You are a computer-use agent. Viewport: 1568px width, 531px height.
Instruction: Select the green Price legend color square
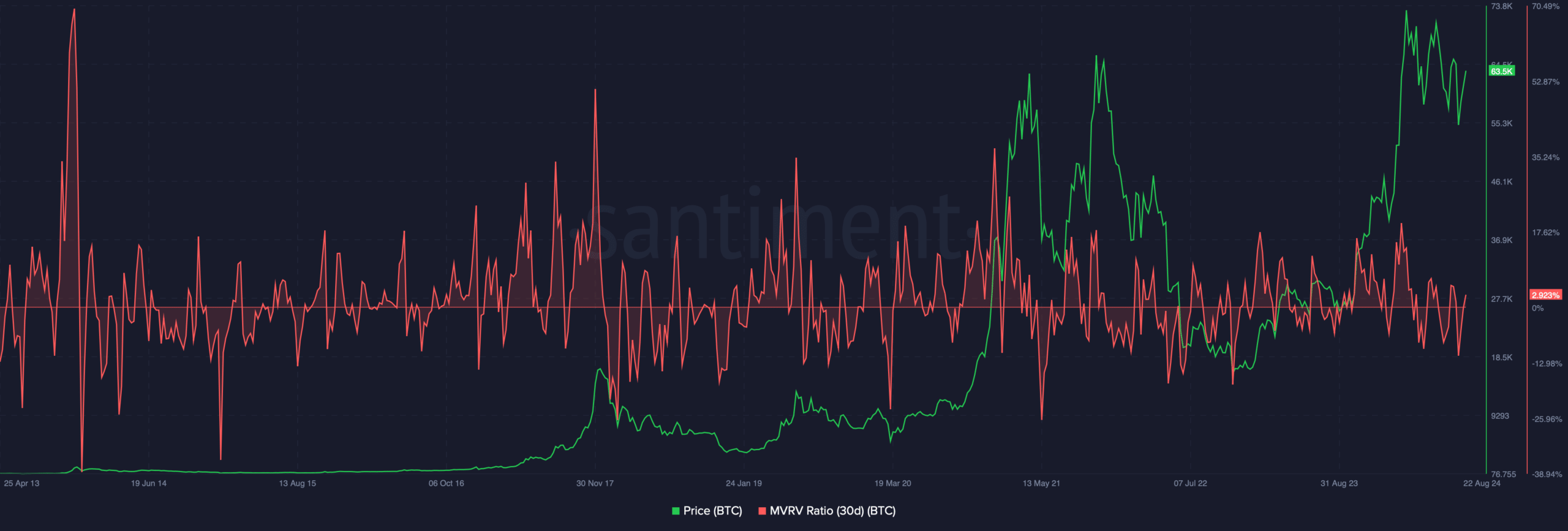click(676, 511)
